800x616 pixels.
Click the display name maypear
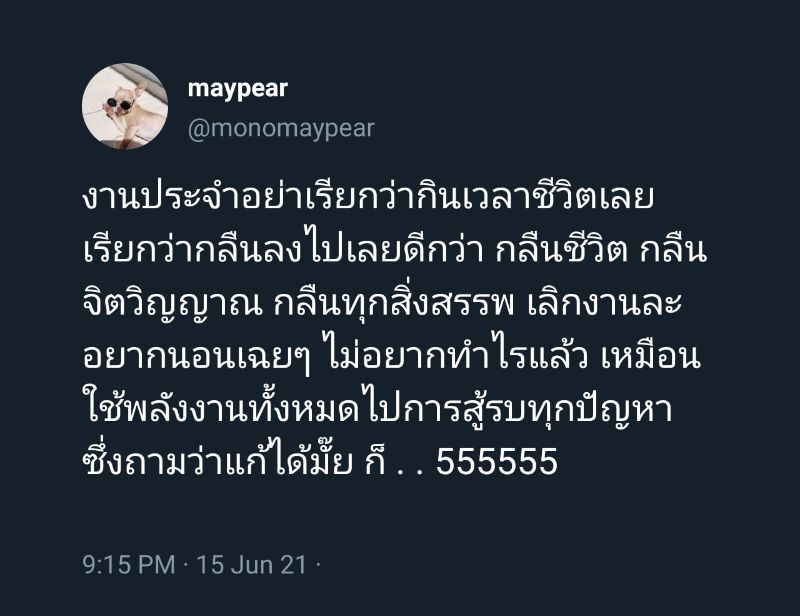coord(238,89)
